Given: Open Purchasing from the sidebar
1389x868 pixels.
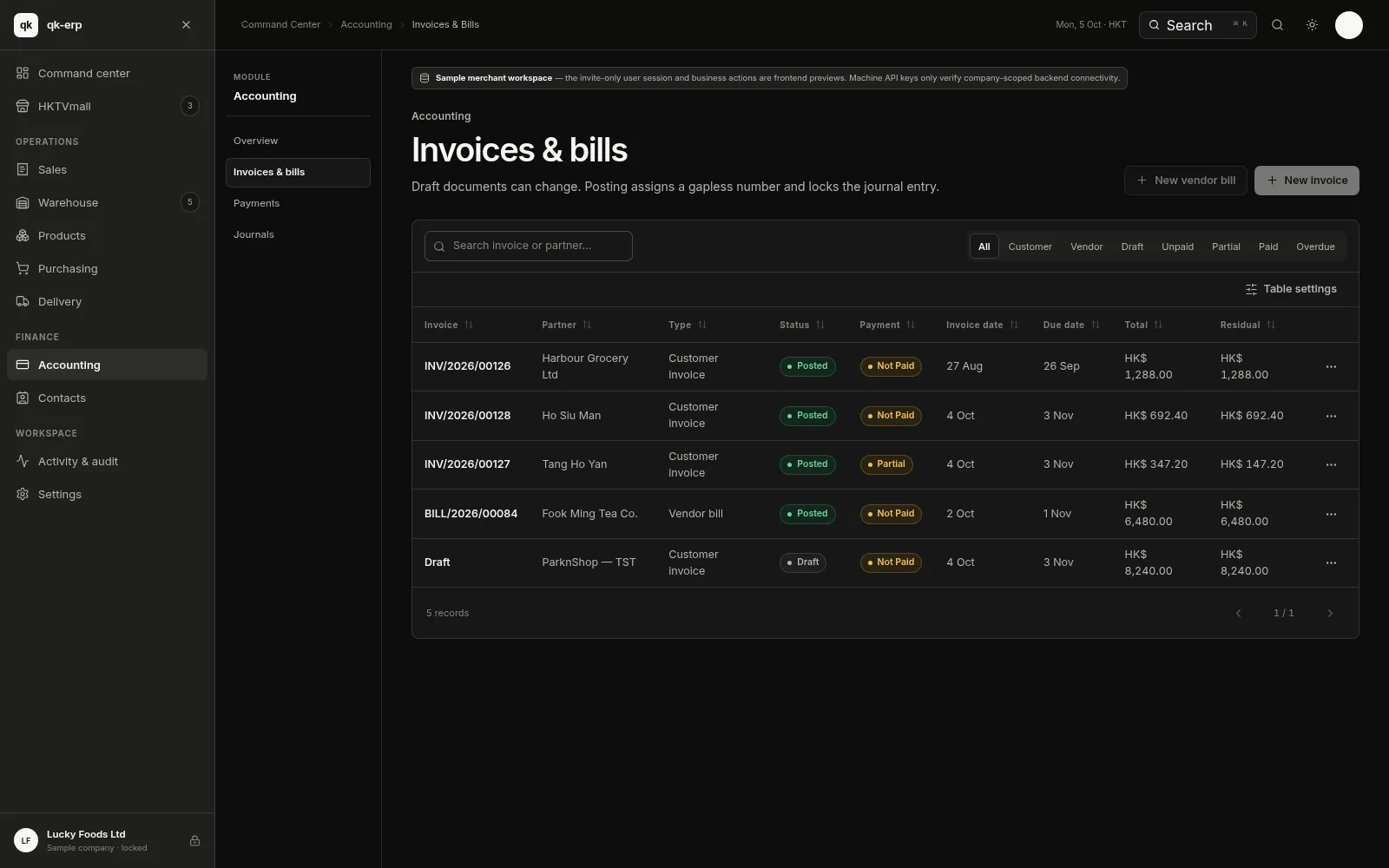Looking at the screenshot, I should coord(107,268).
